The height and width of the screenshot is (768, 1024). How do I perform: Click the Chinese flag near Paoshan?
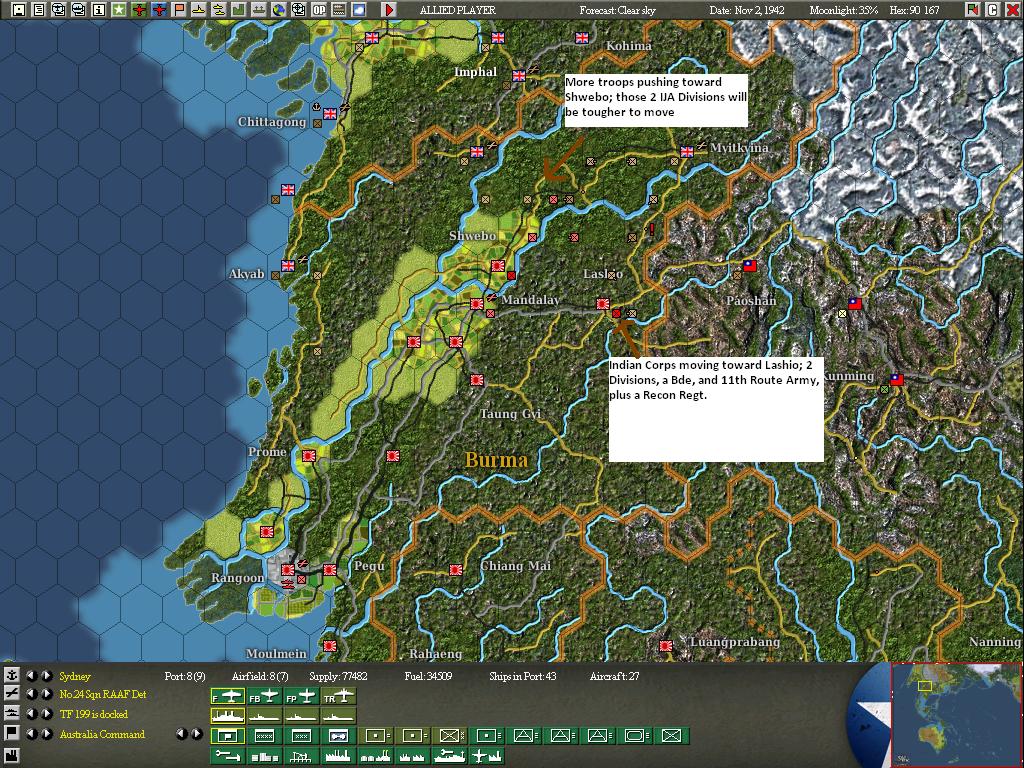tap(750, 266)
